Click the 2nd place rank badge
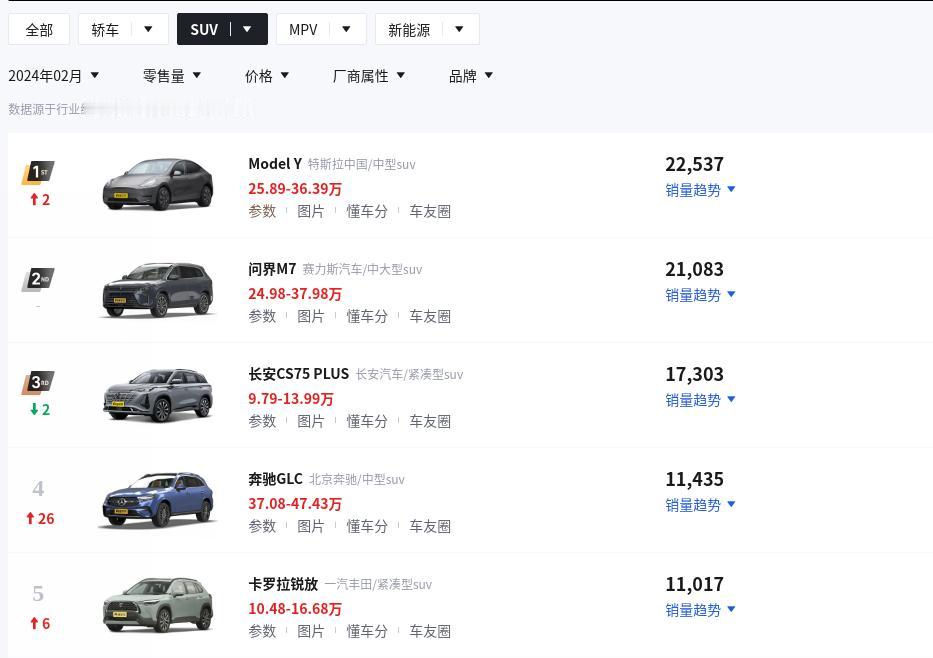 coord(38,279)
